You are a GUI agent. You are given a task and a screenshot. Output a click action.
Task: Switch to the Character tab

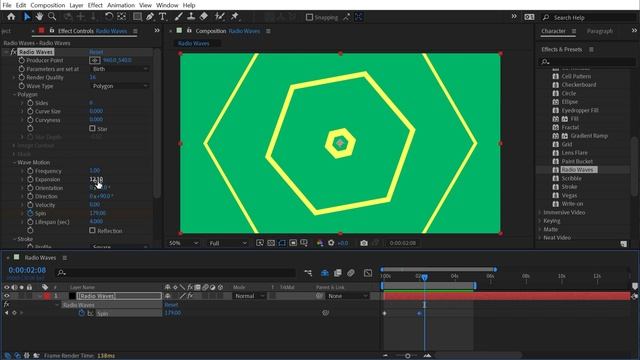click(x=553, y=31)
